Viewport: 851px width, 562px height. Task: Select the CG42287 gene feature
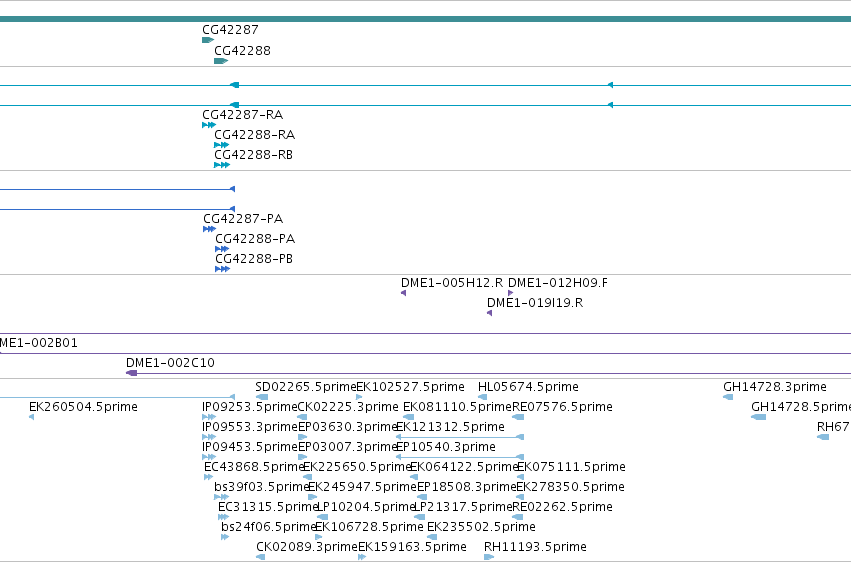[208, 40]
